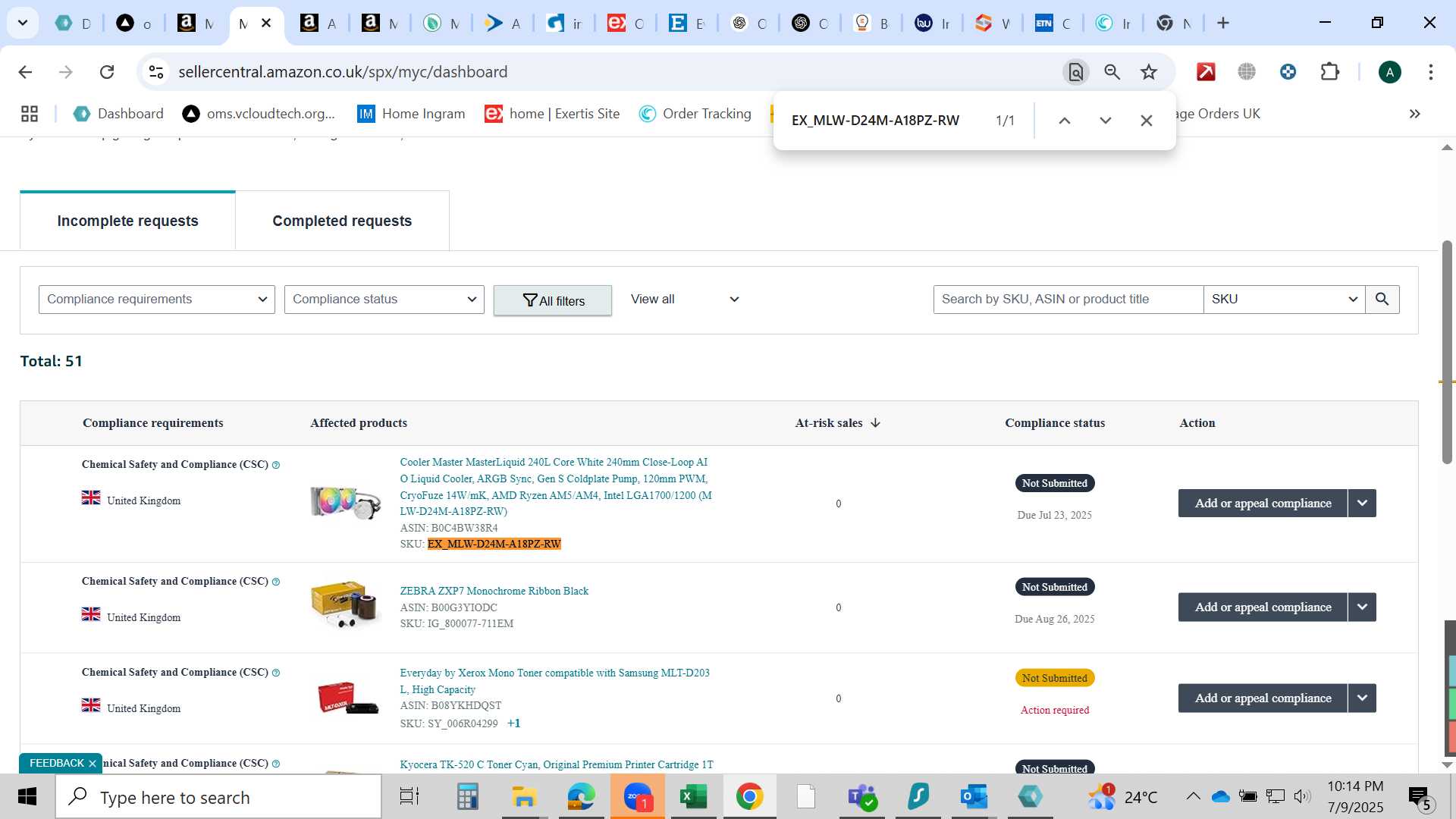Screen dimensions: 1456x819
Task: Open Everyday by Xerox toner link
Action: (554, 681)
